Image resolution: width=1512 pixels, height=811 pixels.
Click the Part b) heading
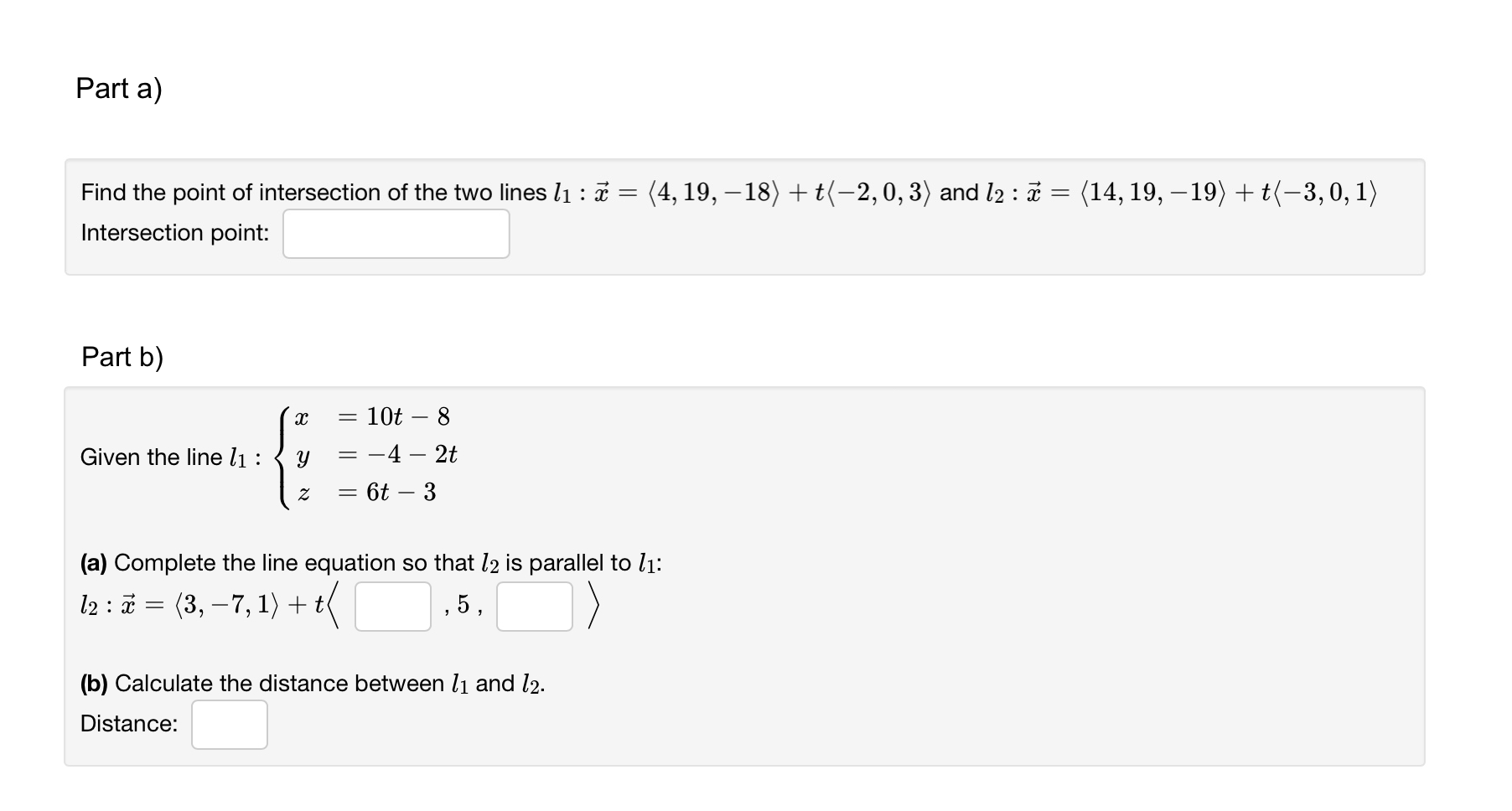(x=122, y=357)
